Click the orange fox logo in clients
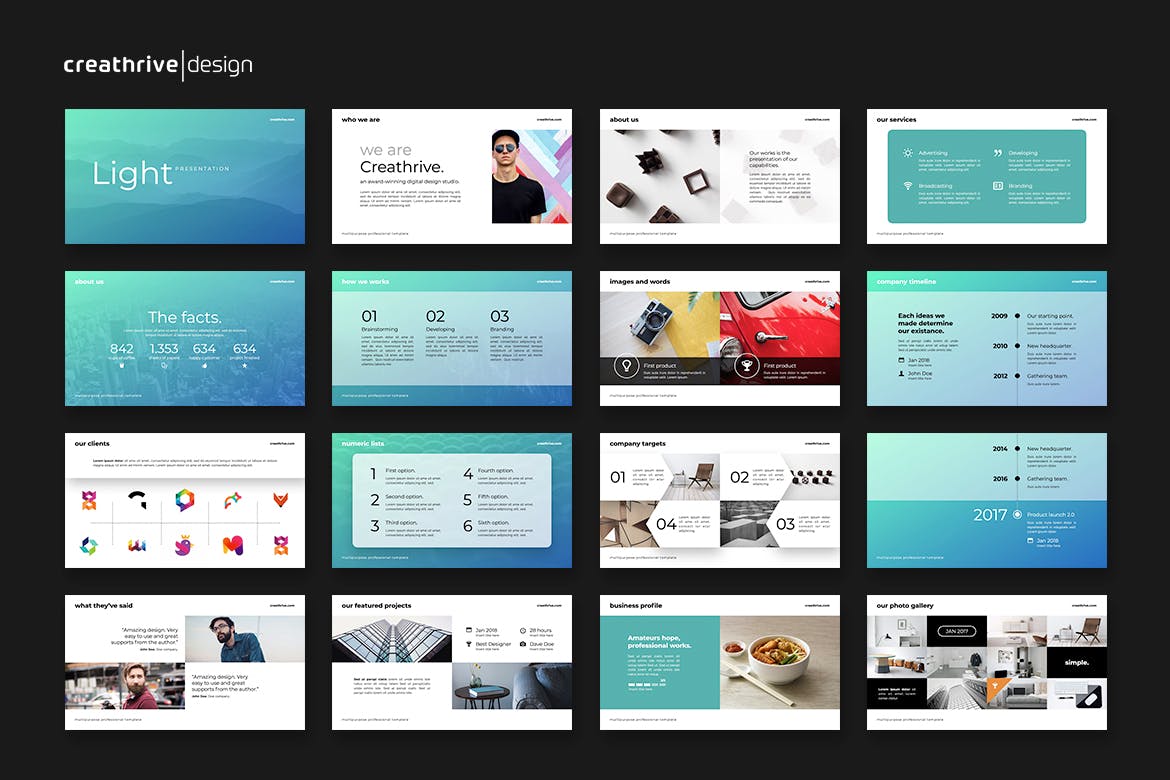Screen dimensions: 1170x780 [x=281, y=499]
